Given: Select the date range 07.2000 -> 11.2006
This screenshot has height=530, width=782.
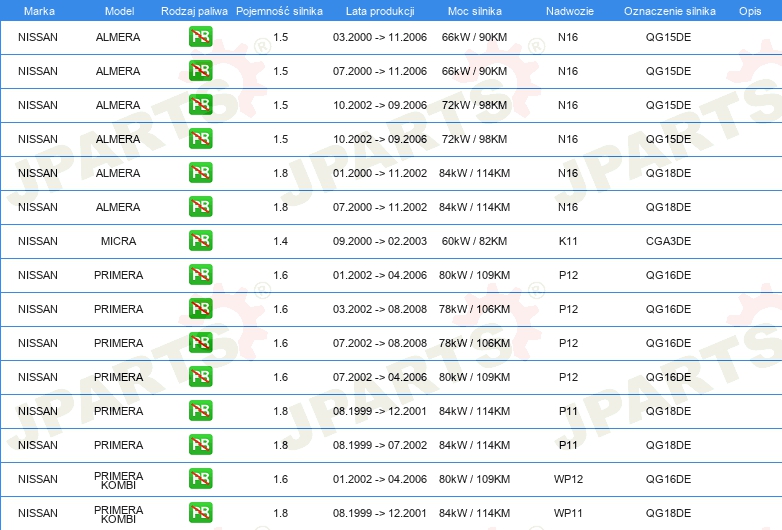Looking at the screenshot, I should pyautogui.click(x=380, y=71).
